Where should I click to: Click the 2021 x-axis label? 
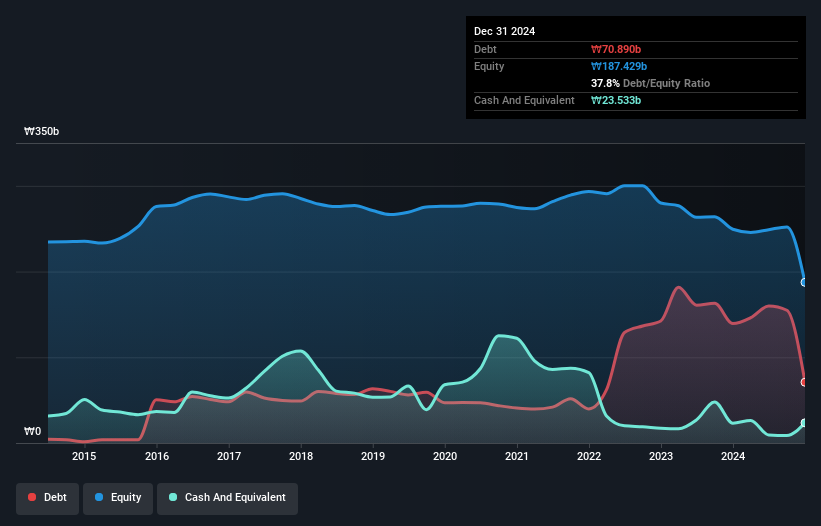[x=517, y=456]
